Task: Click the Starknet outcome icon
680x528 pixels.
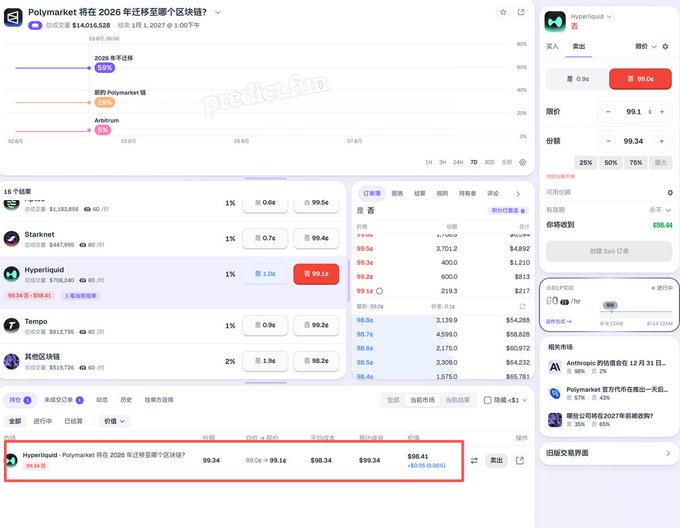Action: click(12, 238)
